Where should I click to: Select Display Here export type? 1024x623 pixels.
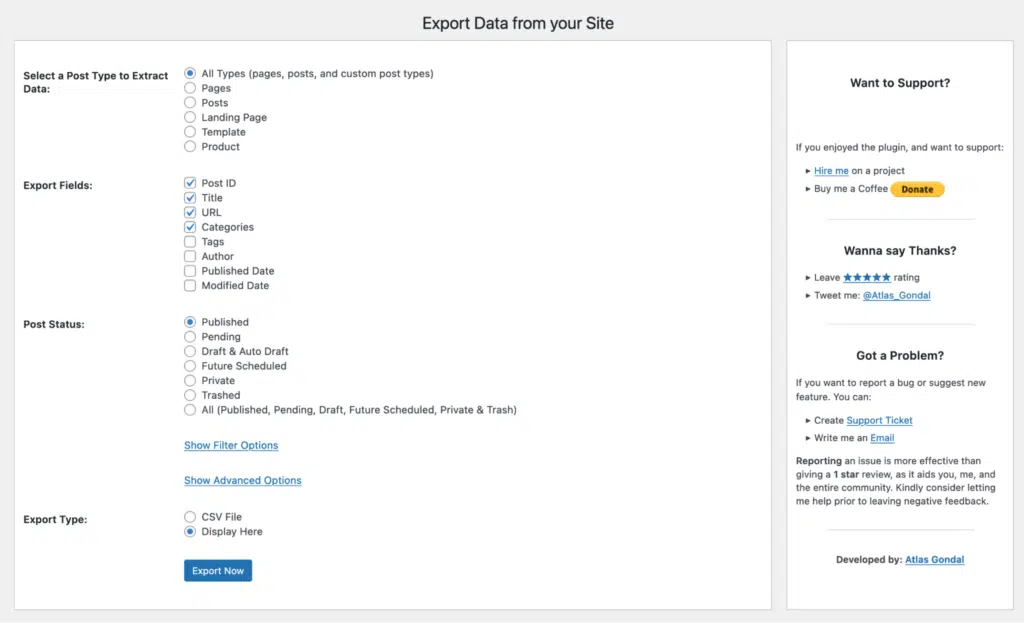(190, 532)
